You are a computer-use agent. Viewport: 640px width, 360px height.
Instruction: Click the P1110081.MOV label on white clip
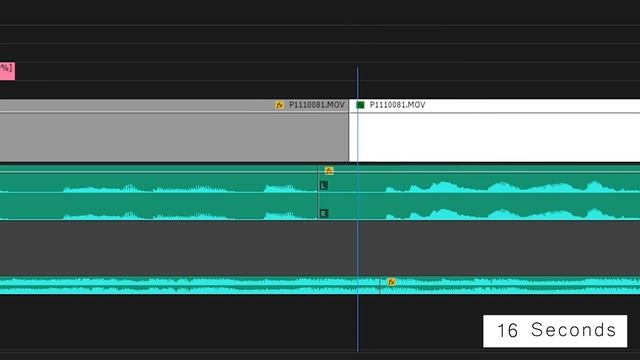[x=397, y=105]
